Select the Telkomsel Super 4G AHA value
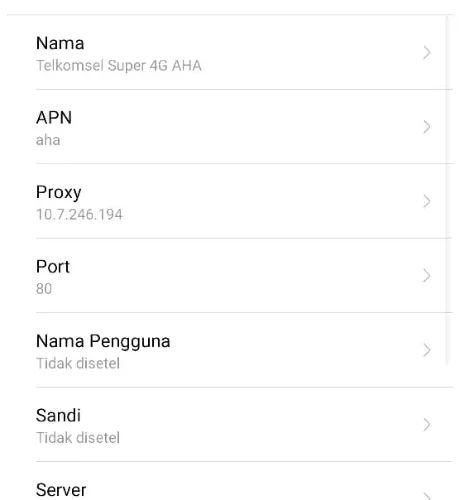This screenshot has width=467, height=500. [119, 66]
